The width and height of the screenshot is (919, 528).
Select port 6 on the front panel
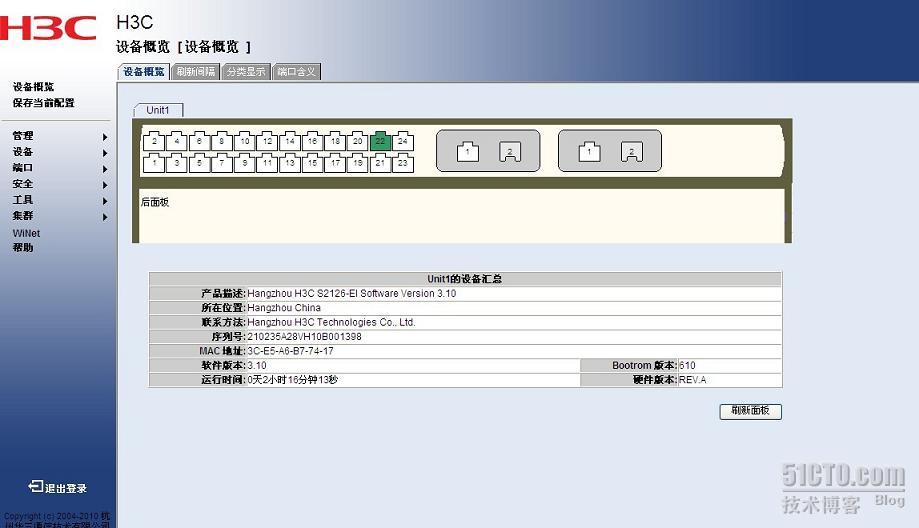[199, 141]
